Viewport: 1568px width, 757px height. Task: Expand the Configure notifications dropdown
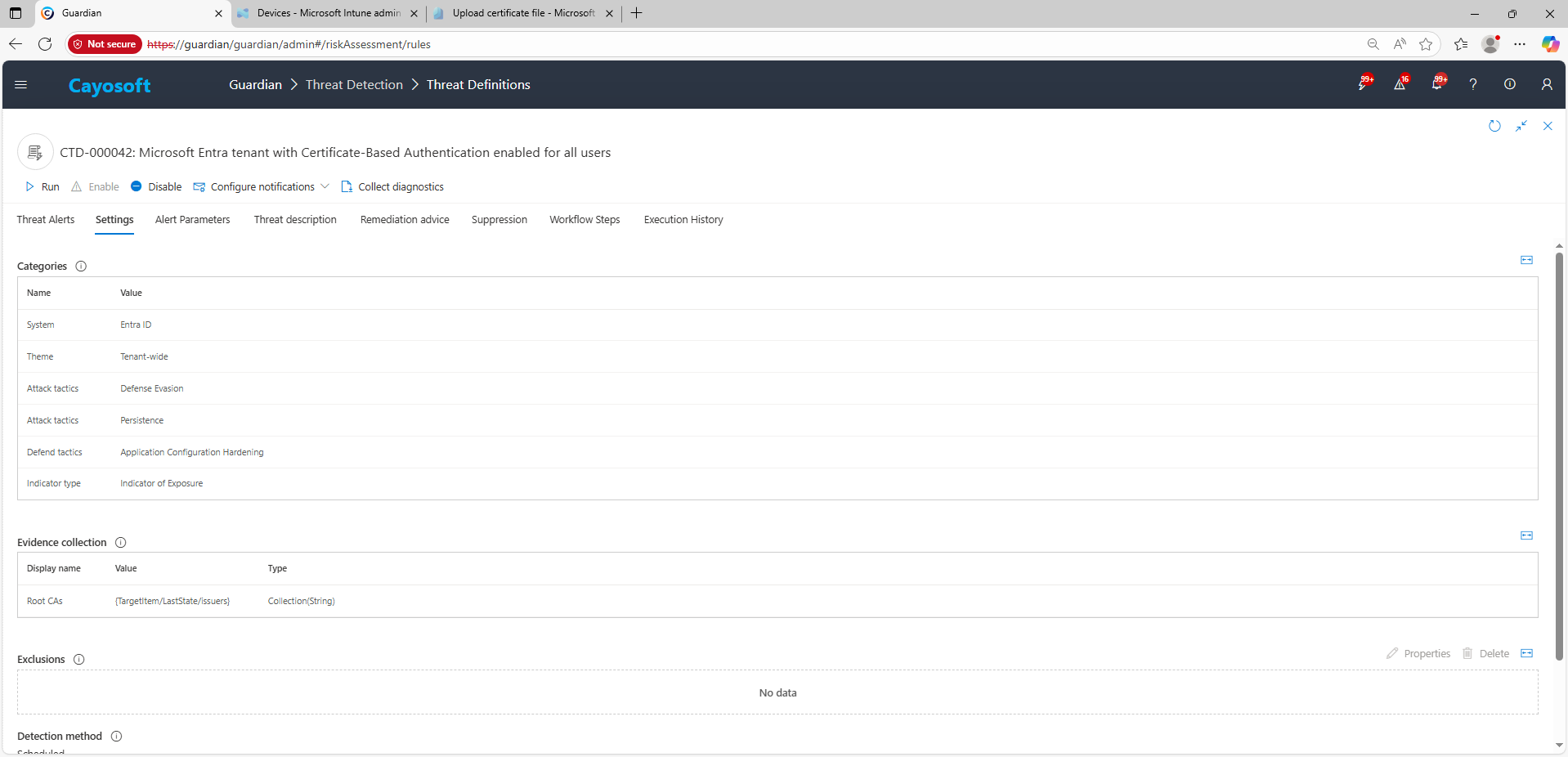325,187
